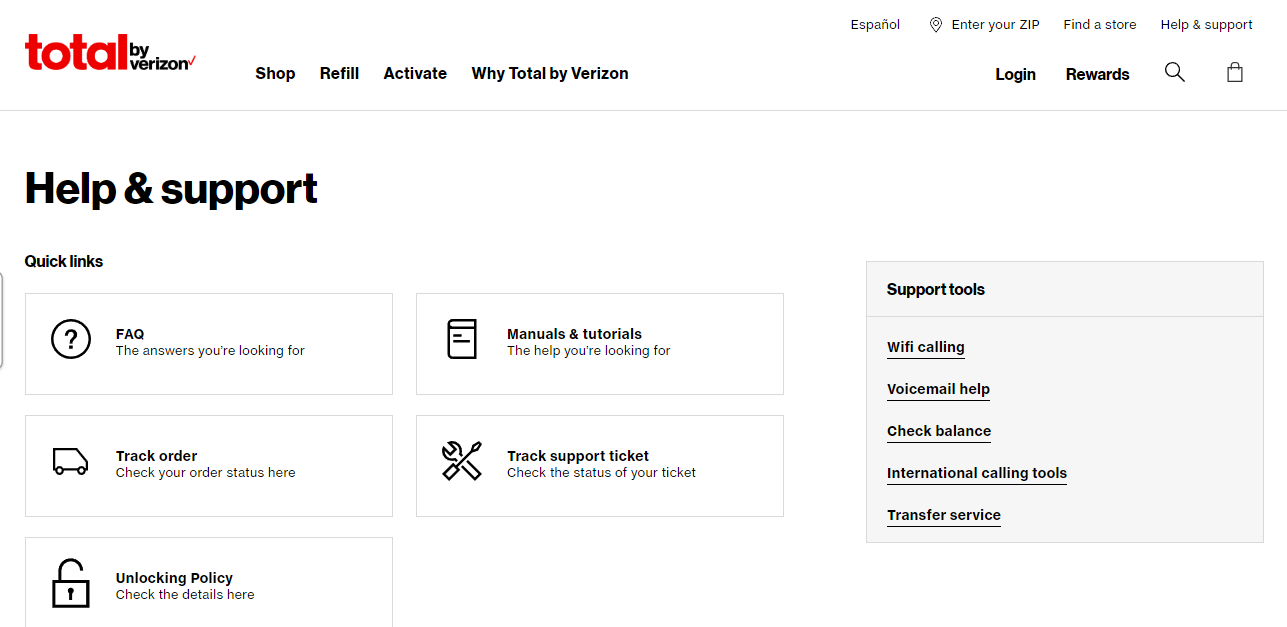Click the Login button
Image resolution: width=1287 pixels, height=627 pixels.
[1015, 74]
